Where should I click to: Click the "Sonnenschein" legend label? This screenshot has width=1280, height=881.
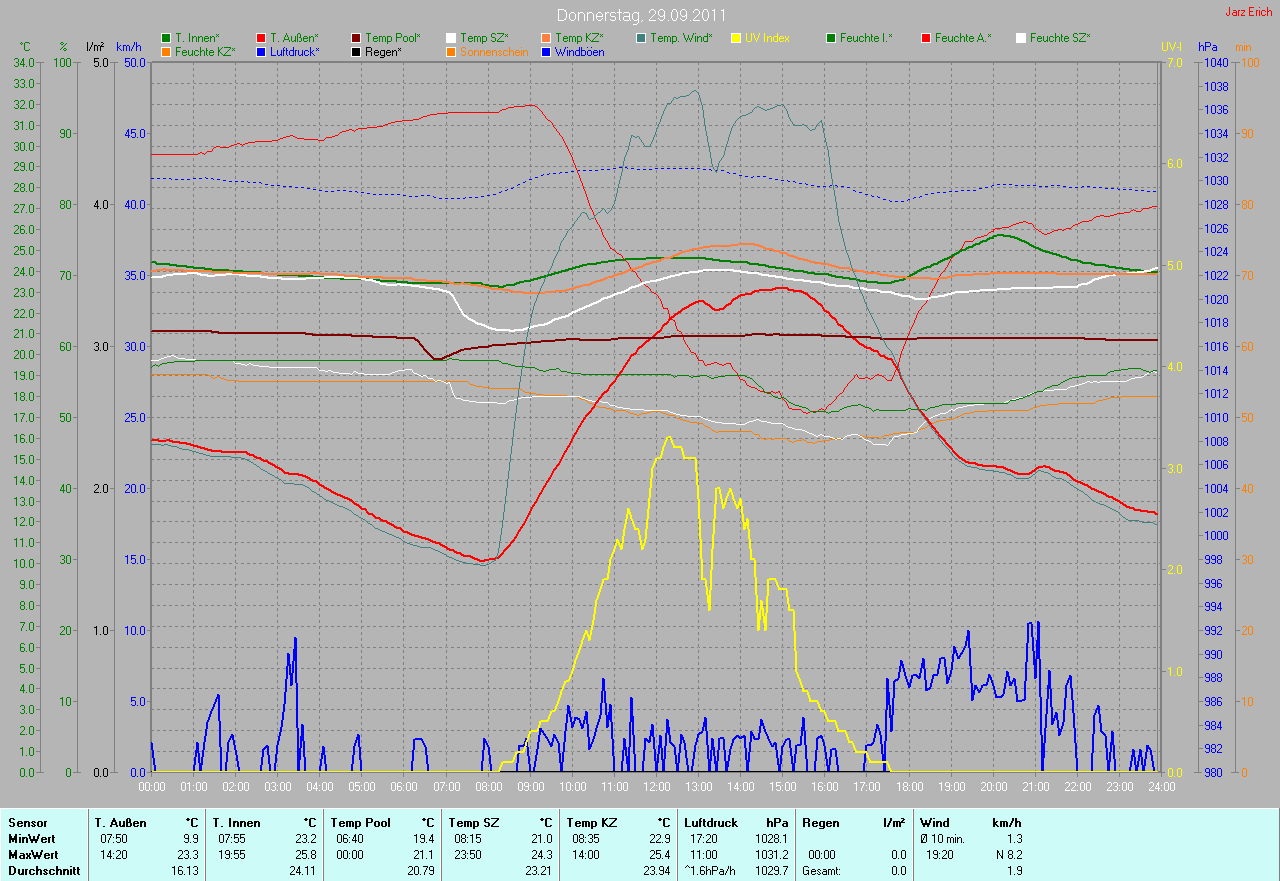pyautogui.click(x=494, y=51)
